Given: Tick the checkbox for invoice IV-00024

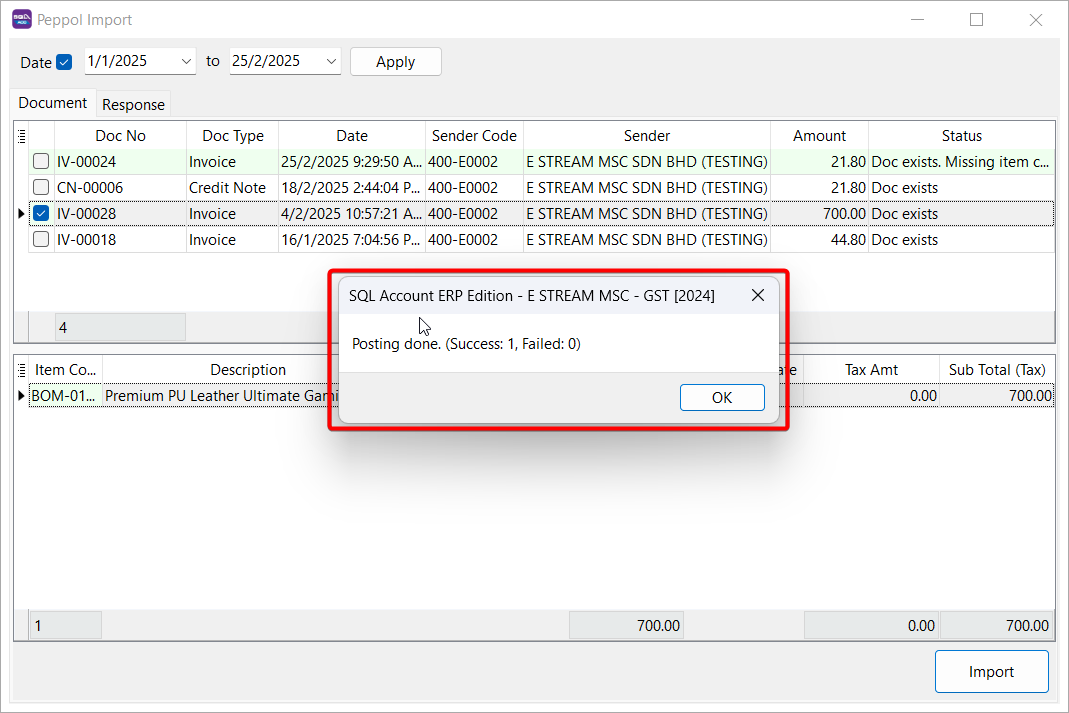Looking at the screenshot, I should [x=41, y=162].
